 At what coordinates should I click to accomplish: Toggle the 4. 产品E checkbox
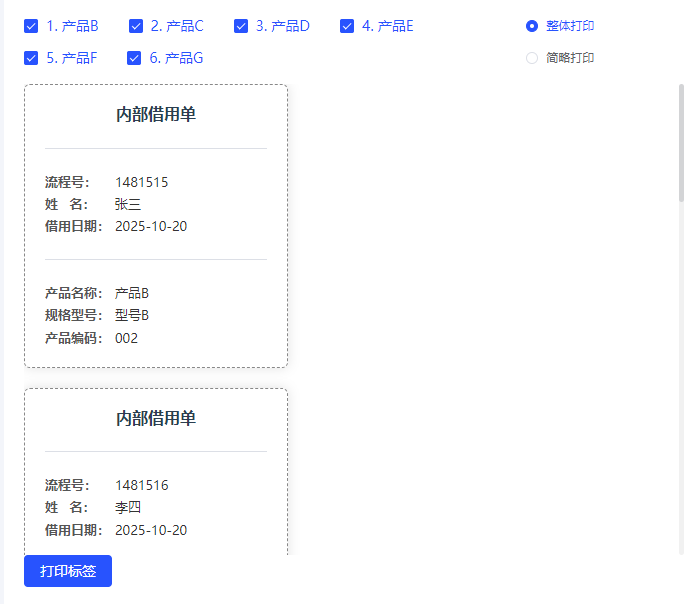pyautogui.click(x=347, y=26)
